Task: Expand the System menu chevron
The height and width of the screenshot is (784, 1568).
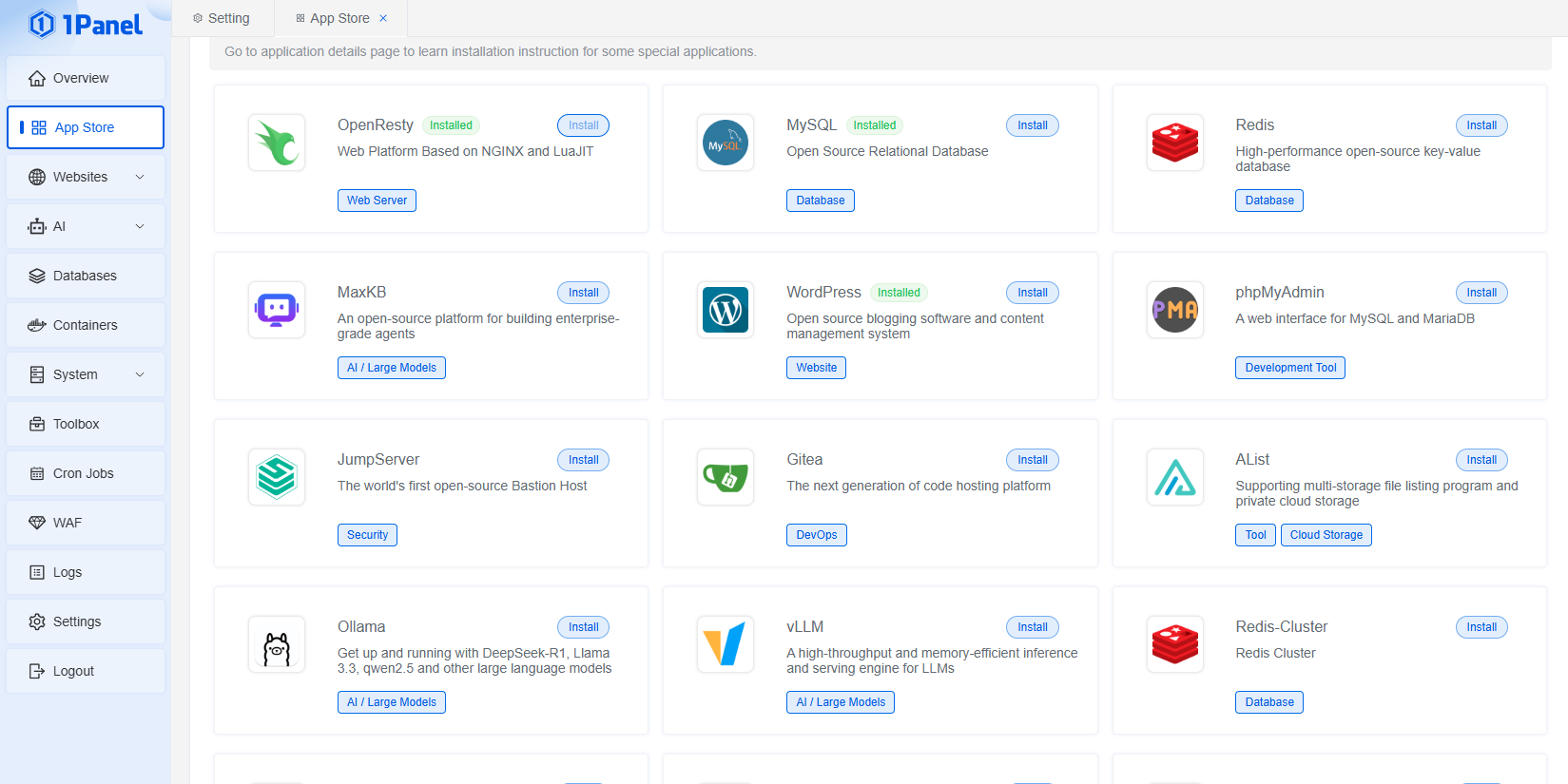Action: 140,374
